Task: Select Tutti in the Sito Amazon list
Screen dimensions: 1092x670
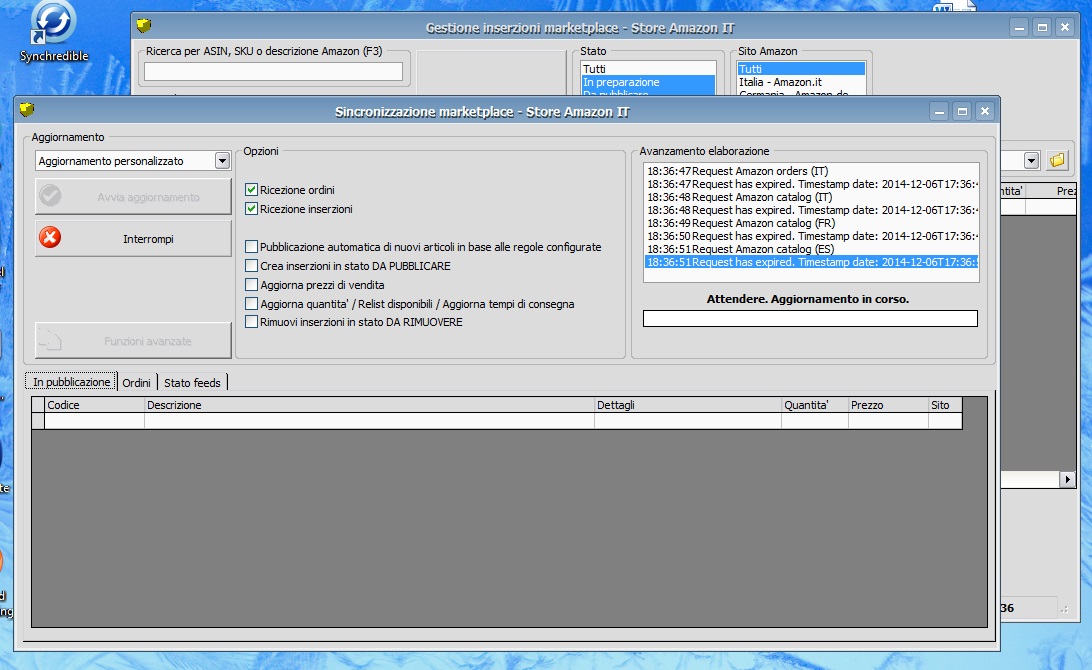Action: (x=801, y=69)
